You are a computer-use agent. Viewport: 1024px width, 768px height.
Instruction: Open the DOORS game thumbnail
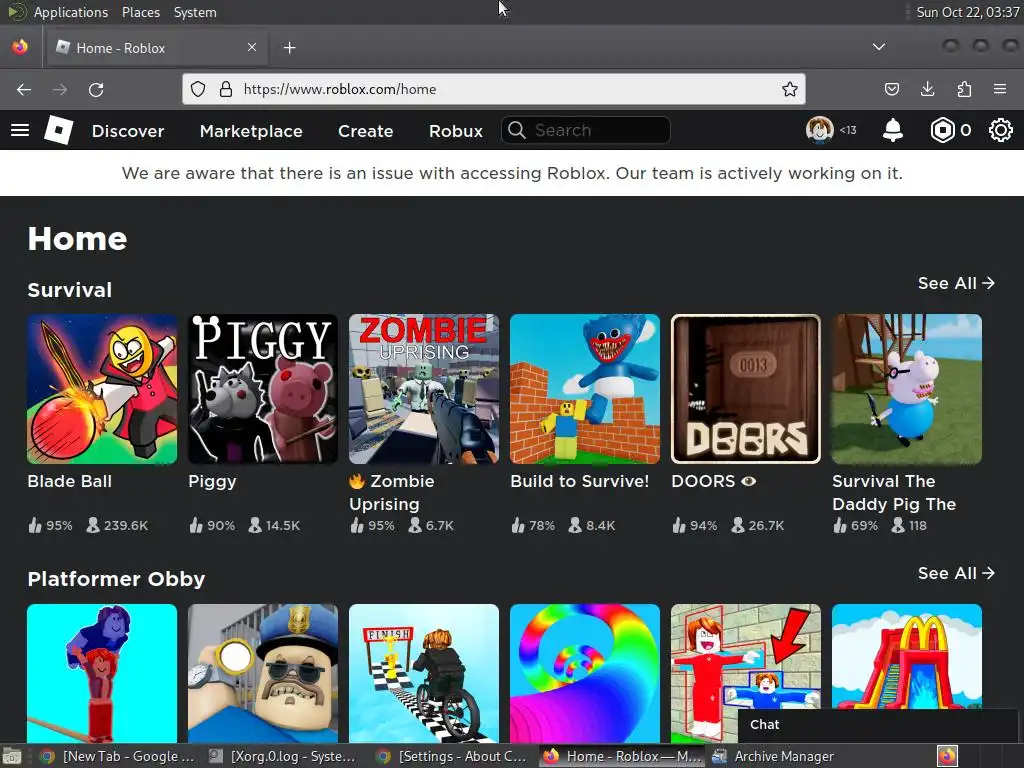(746, 389)
